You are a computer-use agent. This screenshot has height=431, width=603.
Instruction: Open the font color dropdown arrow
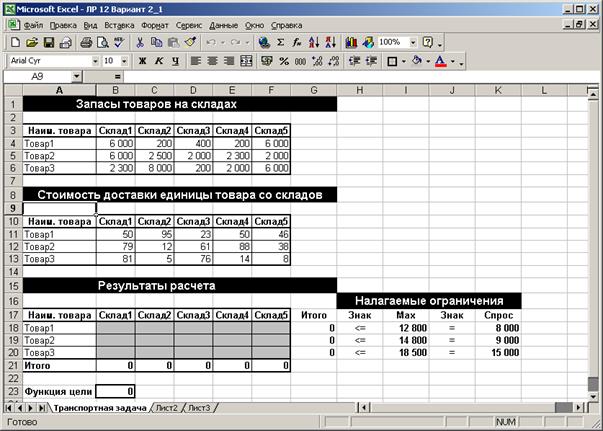(453, 61)
